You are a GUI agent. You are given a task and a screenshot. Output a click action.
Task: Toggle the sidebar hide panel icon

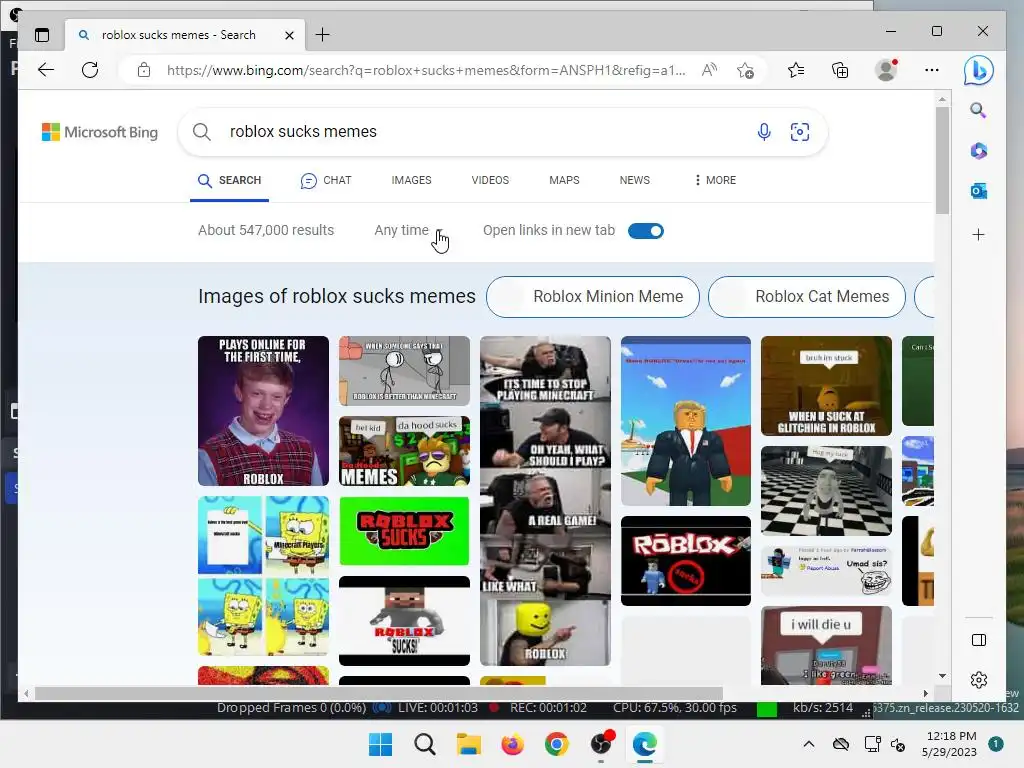point(978,640)
